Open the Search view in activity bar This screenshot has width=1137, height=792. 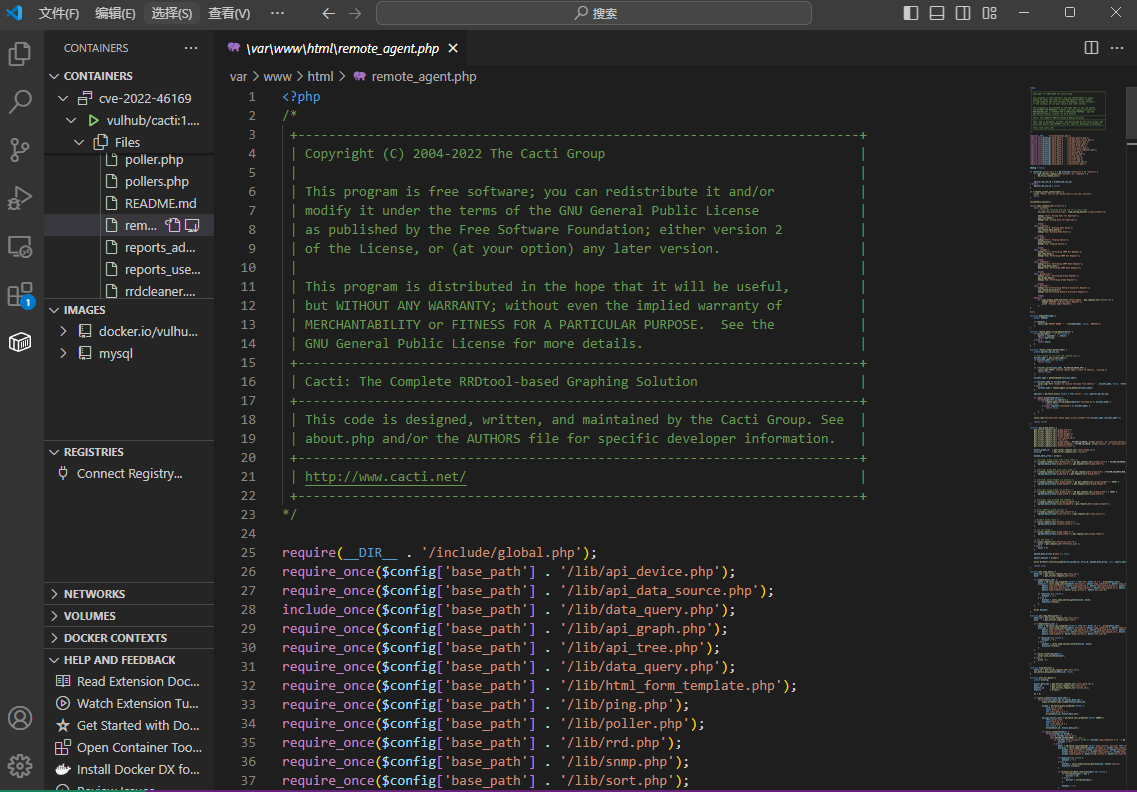[20, 102]
